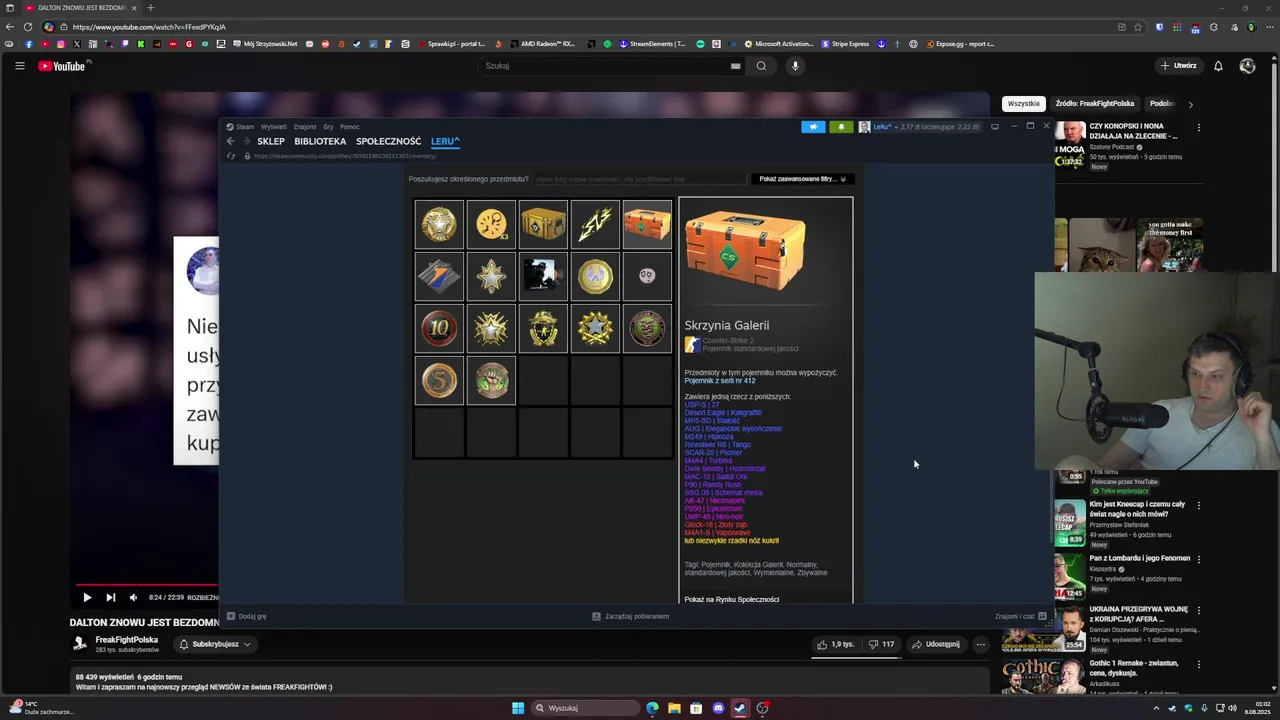The image size is (1280, 720).
Task: Open the Wyświetl menu in Steam
Action: (273, 127)
